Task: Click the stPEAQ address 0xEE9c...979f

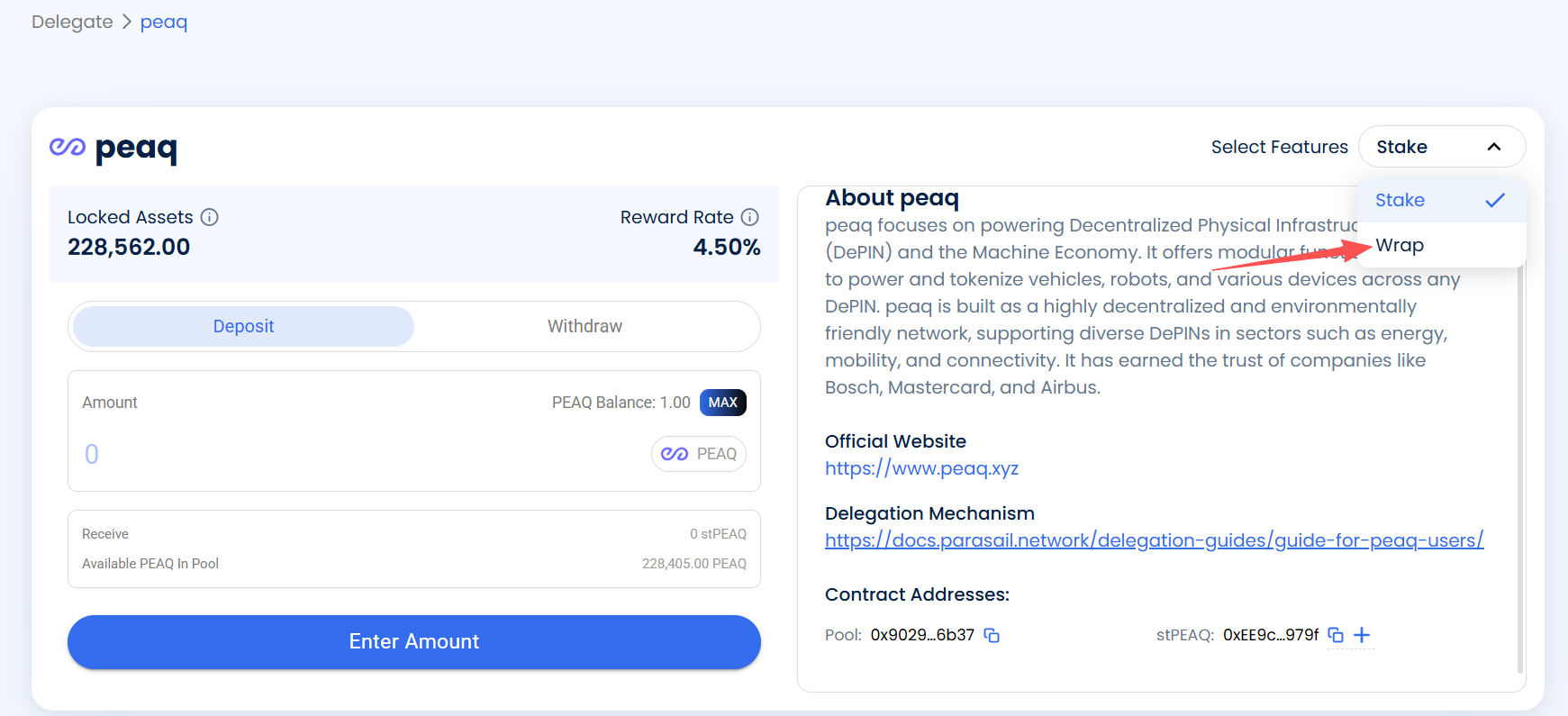Action: [1271, 635]
